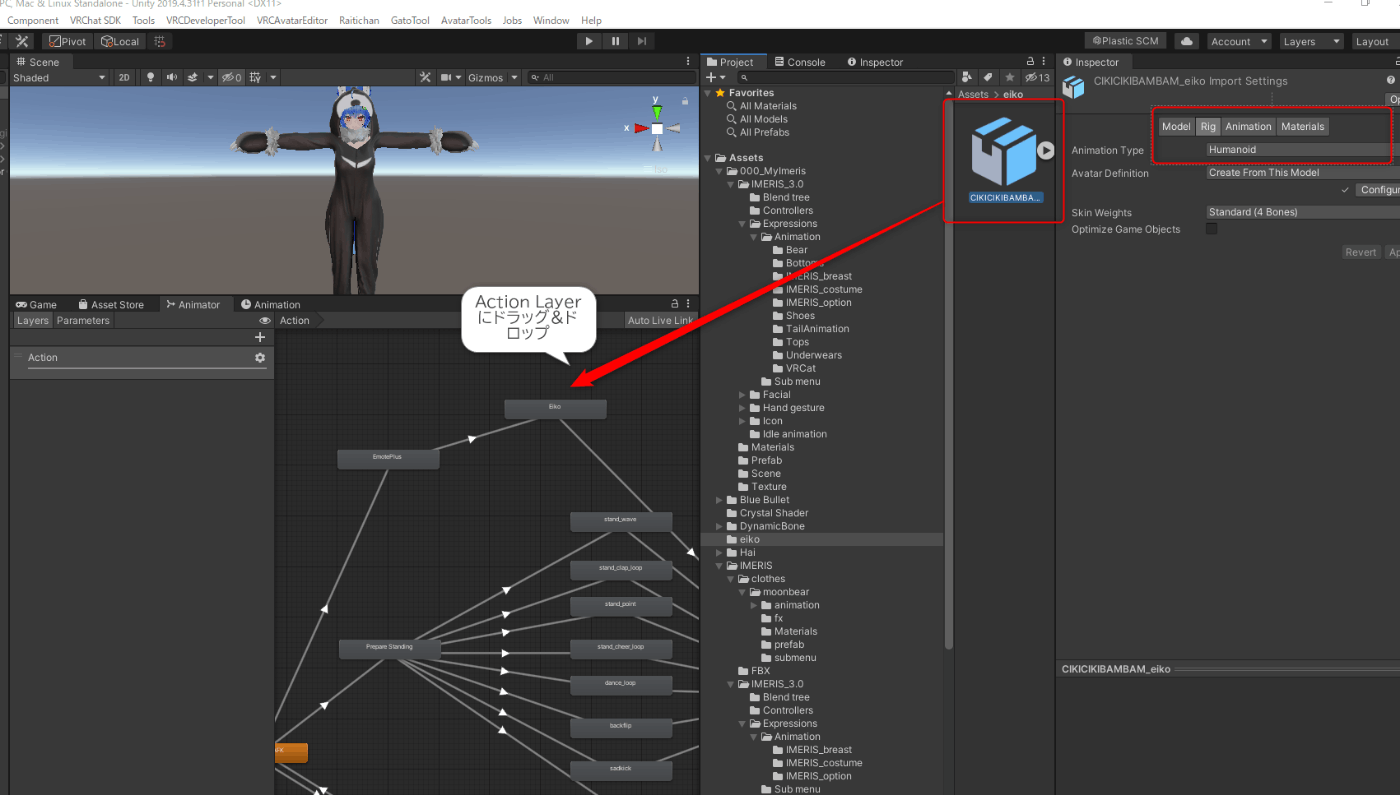Toggle the Pivot handle position button
The width and height of the screenshot is (1400, 795).
click(x=68, y=41)
